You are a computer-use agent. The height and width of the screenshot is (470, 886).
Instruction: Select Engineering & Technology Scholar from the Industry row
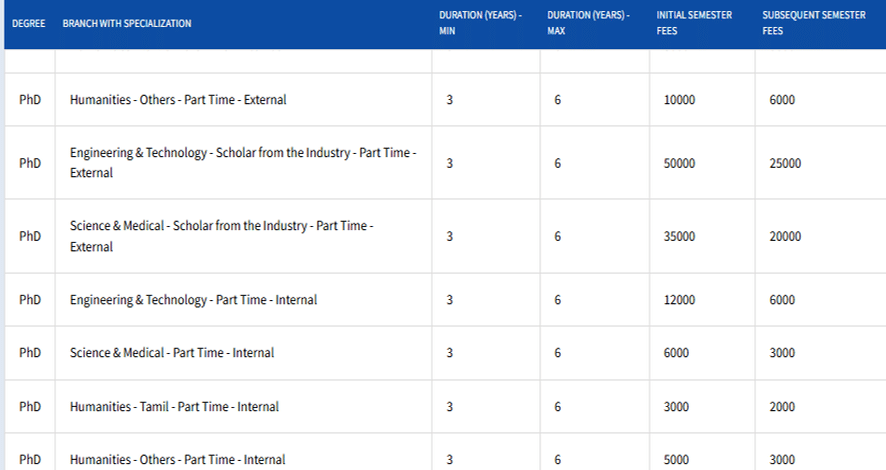point(242,163)
